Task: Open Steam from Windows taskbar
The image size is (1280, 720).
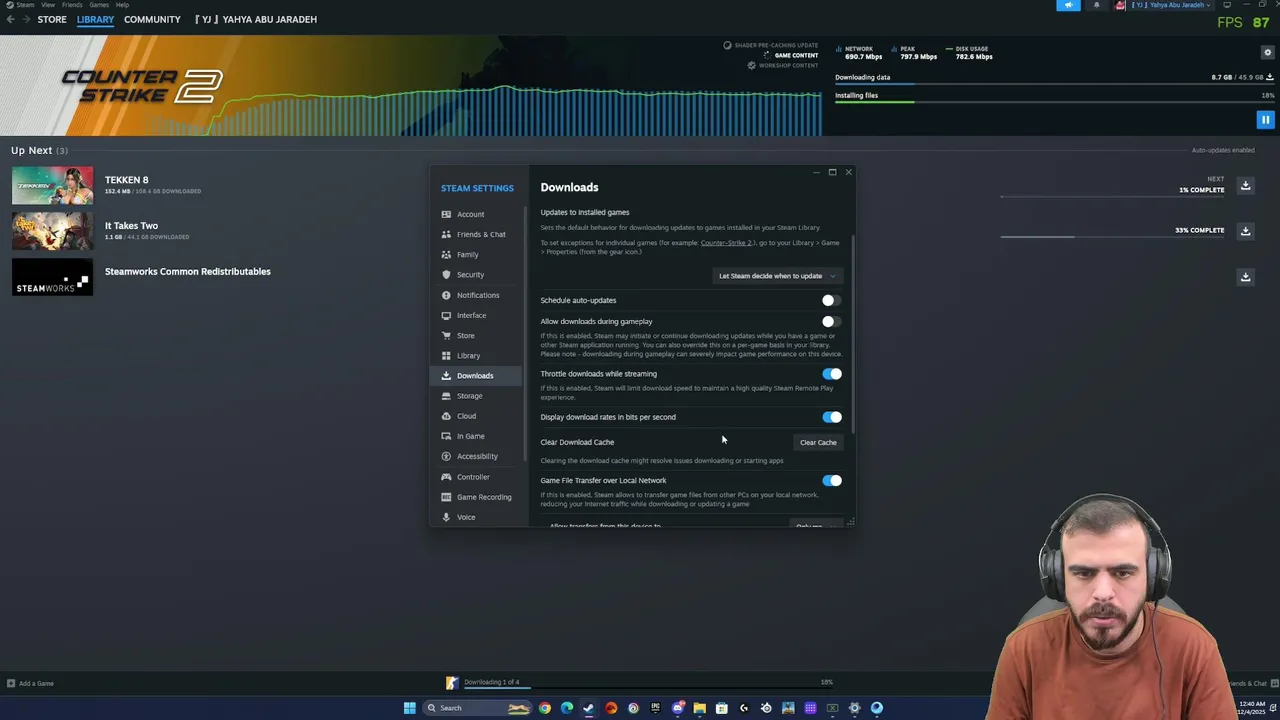Action: point(588,708)
